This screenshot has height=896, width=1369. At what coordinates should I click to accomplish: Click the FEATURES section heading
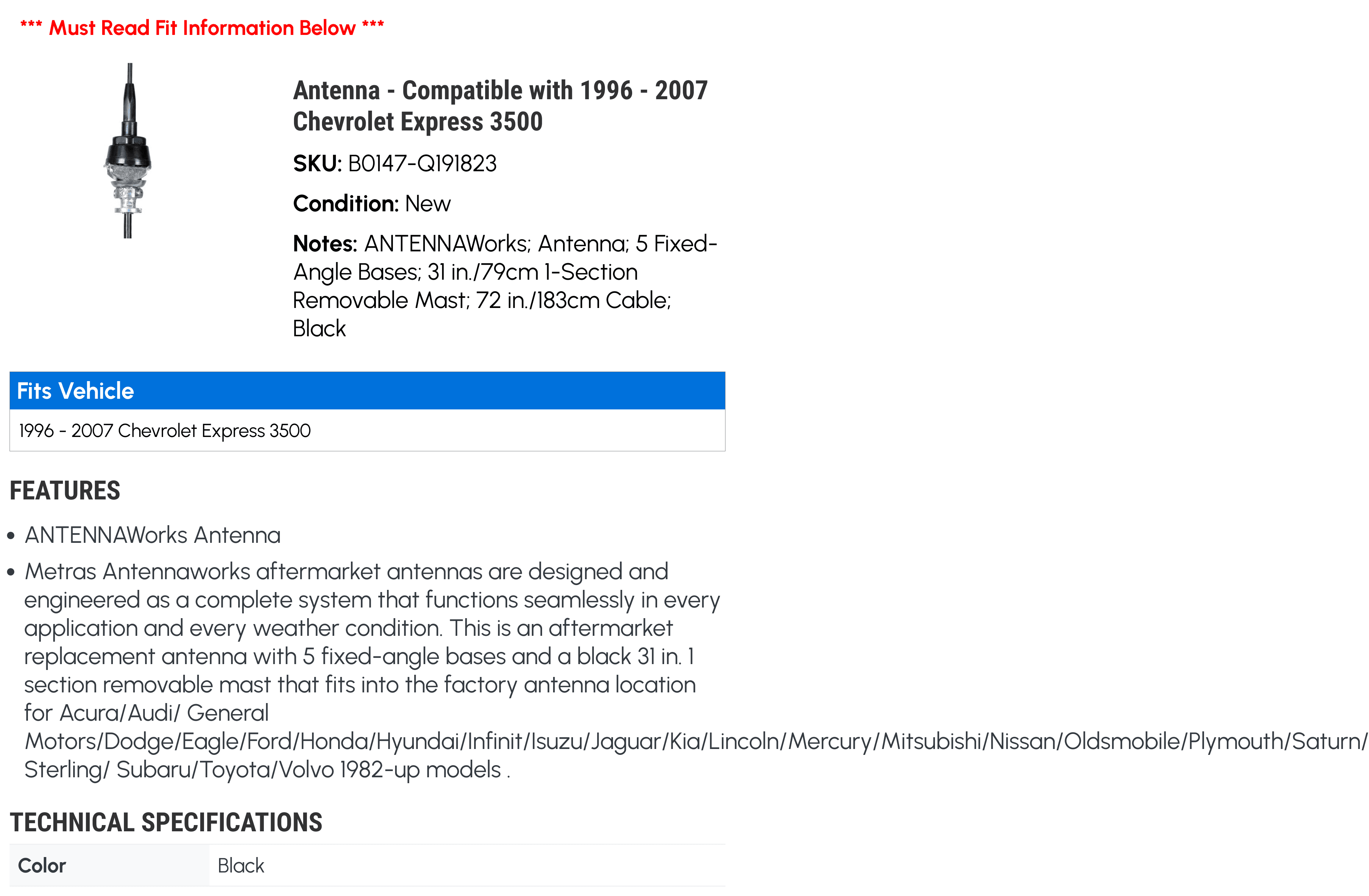[65, 491]
